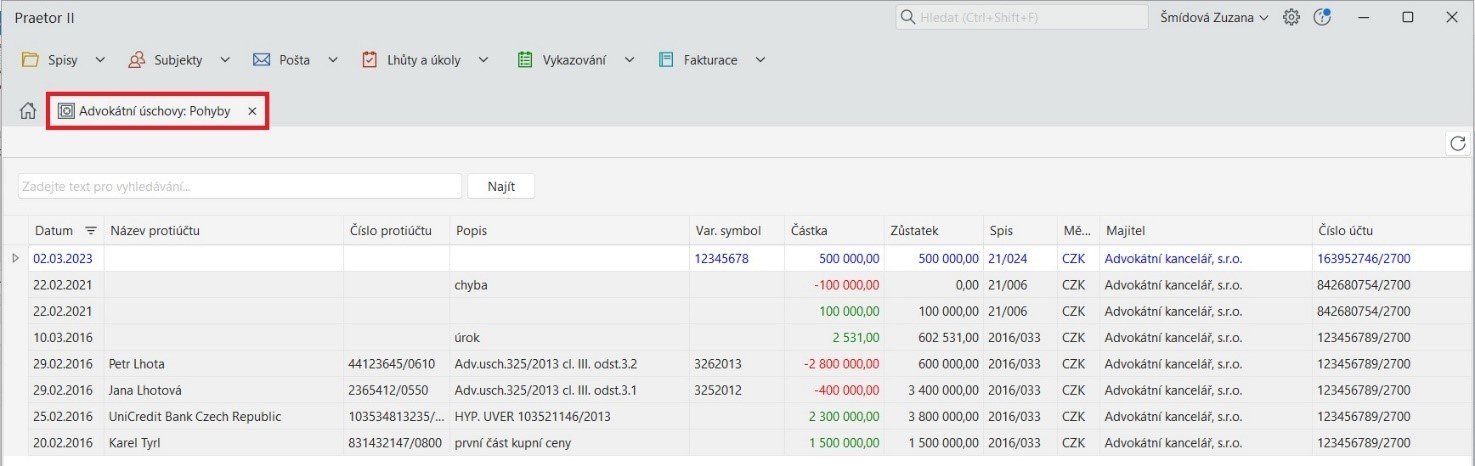This screenshot has width=1475, height=466.
Task: Click the Pošta envelope icon
Action: (262, 60)
